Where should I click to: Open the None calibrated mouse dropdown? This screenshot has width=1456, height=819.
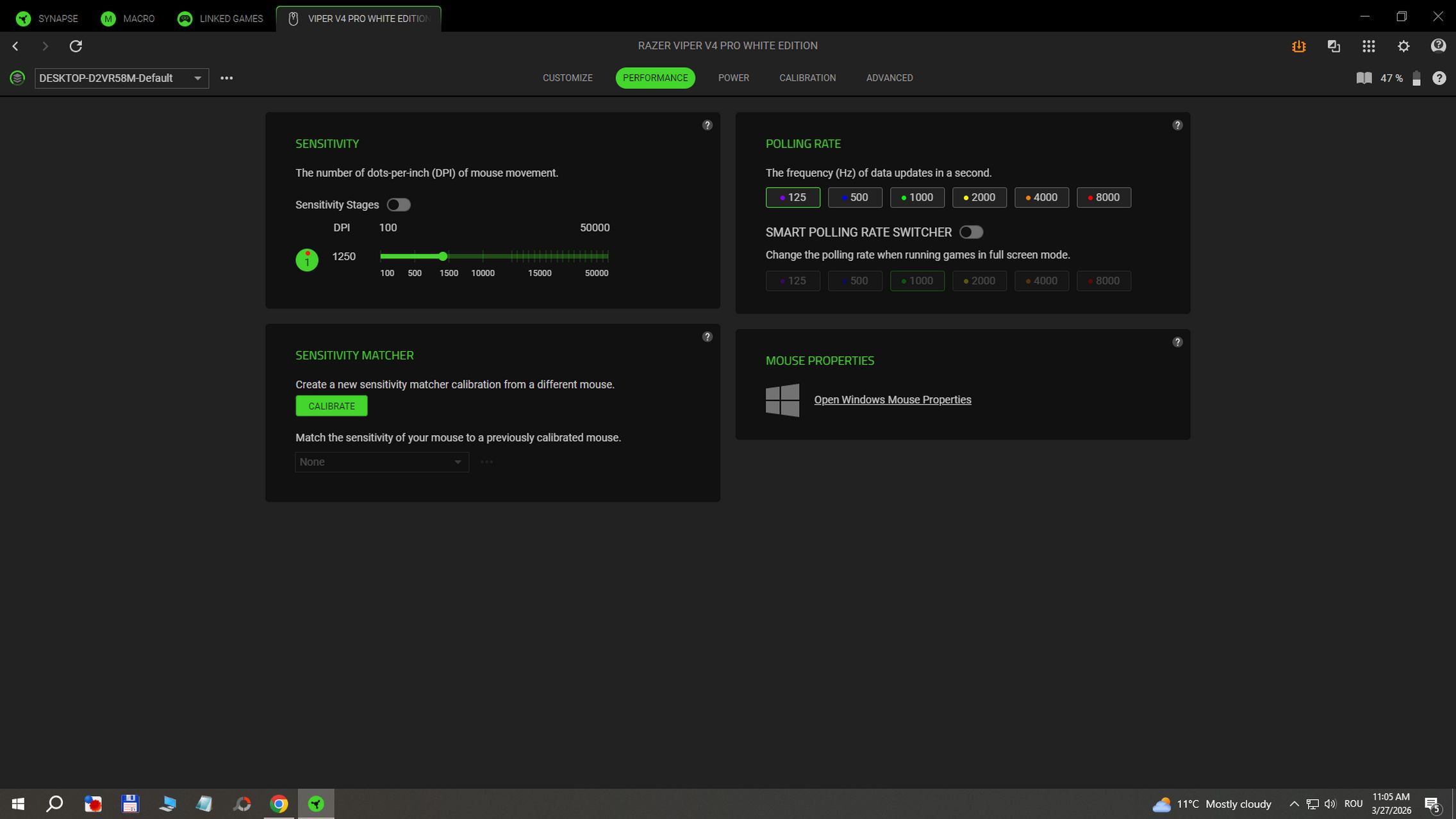tap(381, 462)
